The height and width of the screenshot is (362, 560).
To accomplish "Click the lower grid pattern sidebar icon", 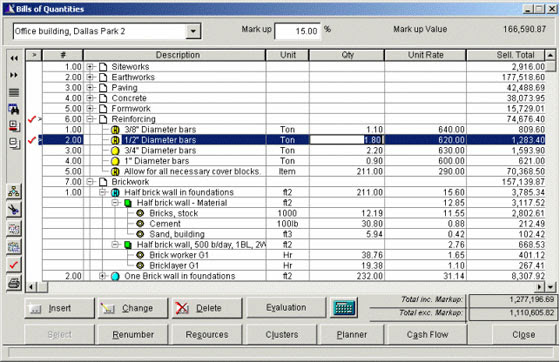I will (x=14, y=247).
